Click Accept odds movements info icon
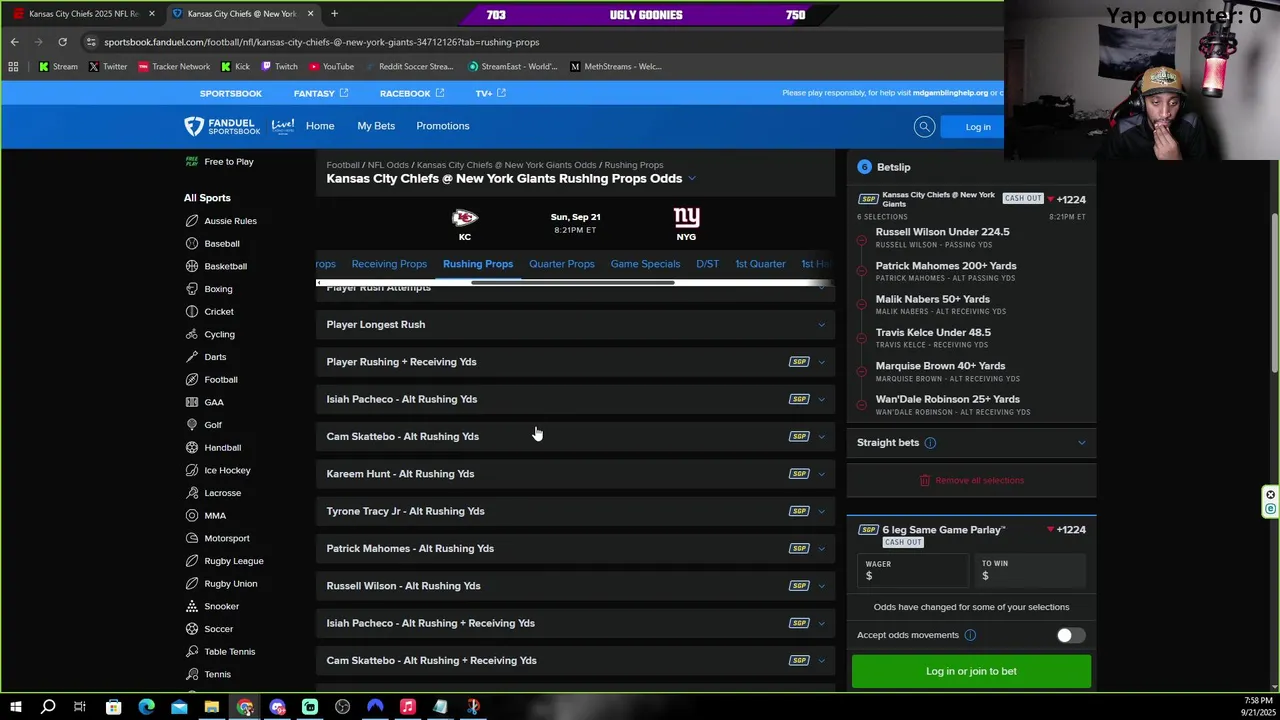This screenshot has height=720, width=1280. (970, 635)
